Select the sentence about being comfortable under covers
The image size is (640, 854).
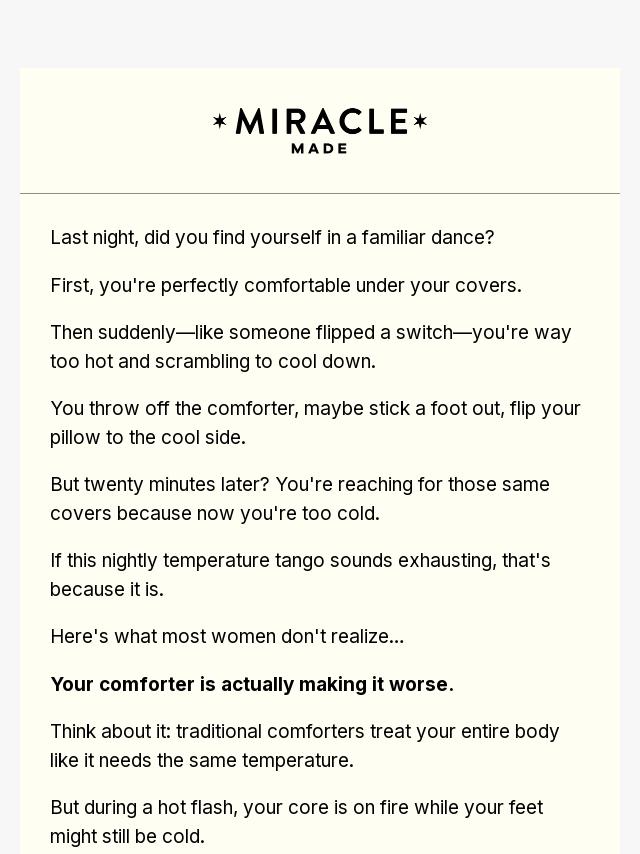pos(286,285)
